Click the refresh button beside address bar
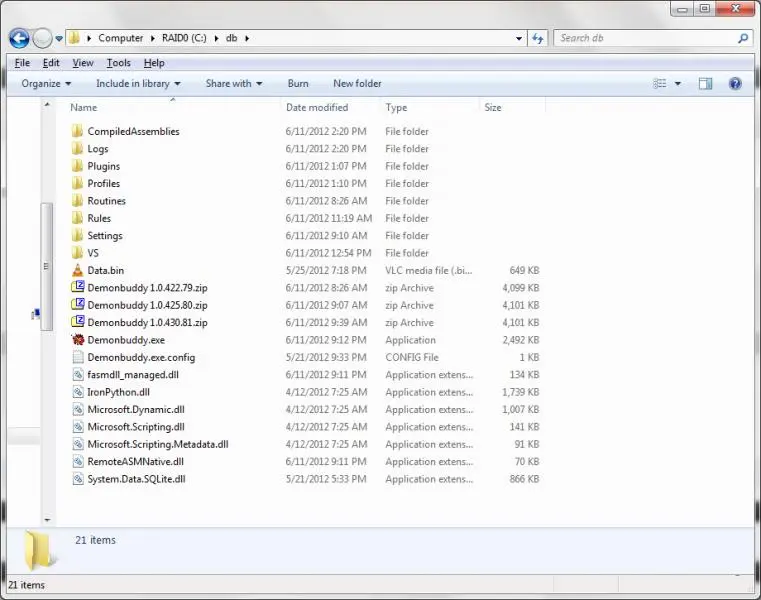This screenshot has height=600, width=761. [538, 38]
